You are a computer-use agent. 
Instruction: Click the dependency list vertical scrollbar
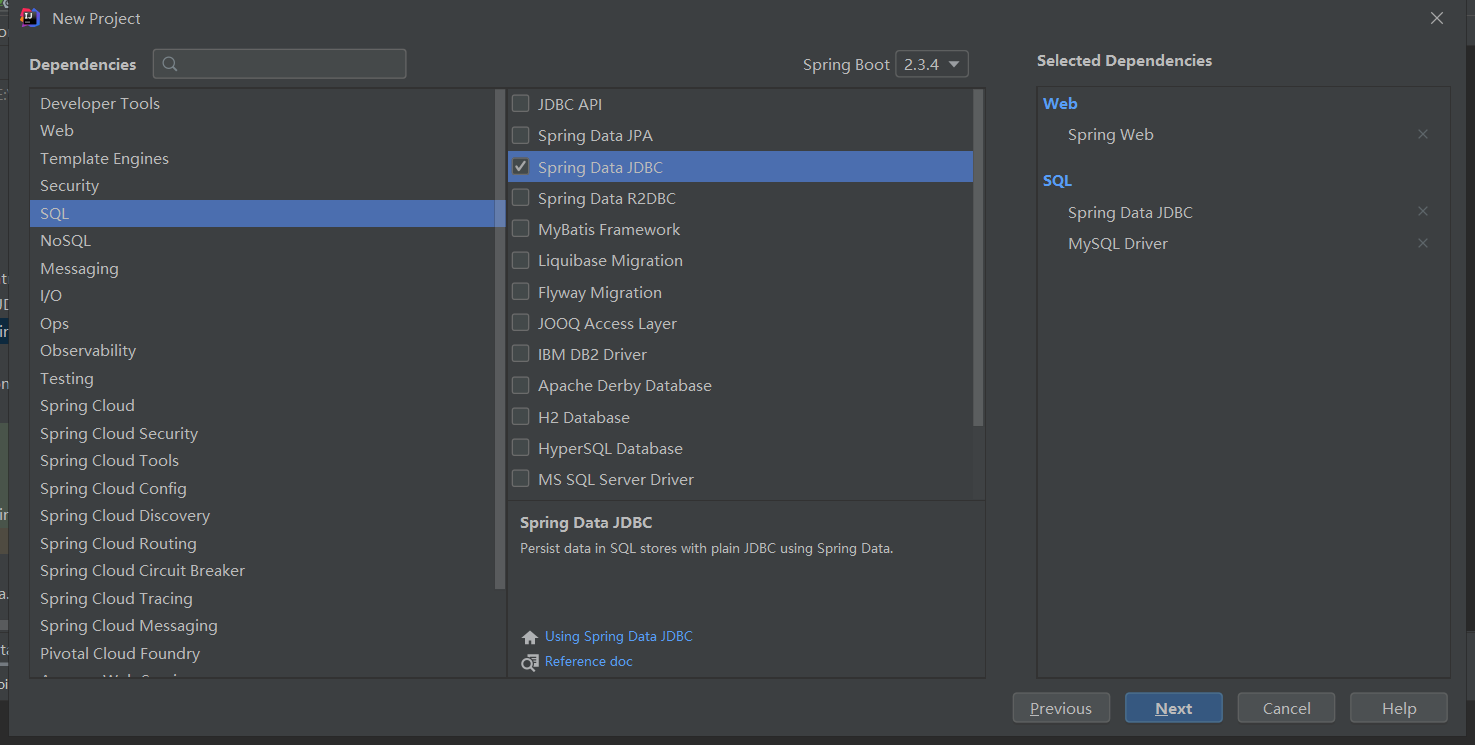point(978,258)
